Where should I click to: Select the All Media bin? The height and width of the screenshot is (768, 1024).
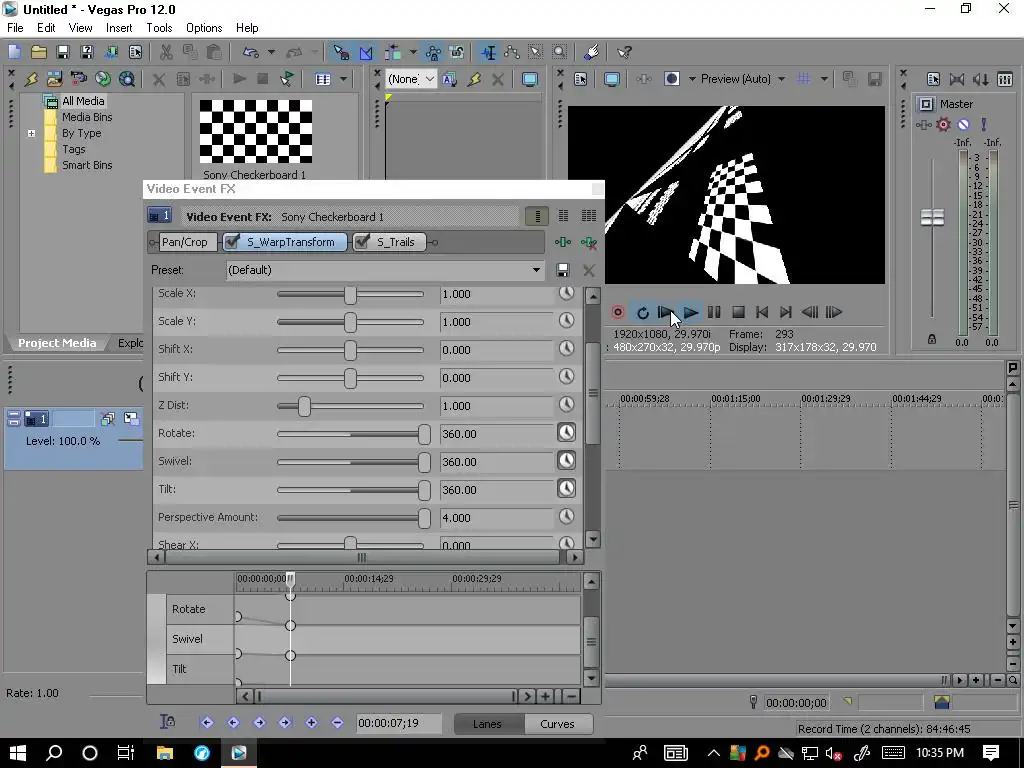[83, 101]
